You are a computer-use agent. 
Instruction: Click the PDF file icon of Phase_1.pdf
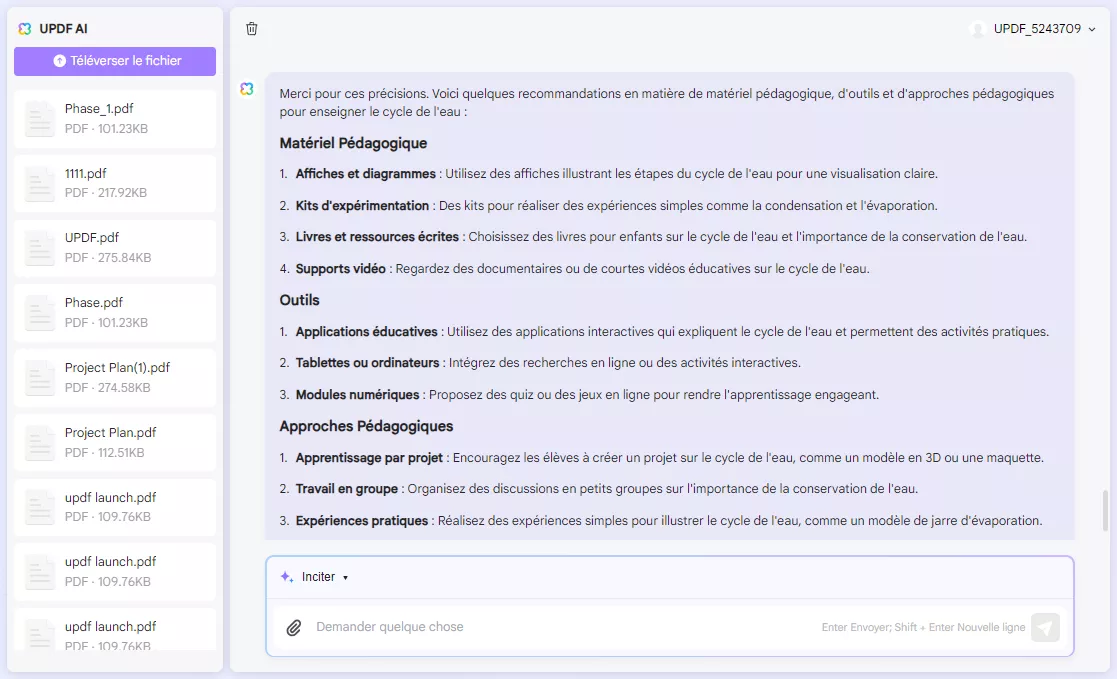[x=39, y=116]
